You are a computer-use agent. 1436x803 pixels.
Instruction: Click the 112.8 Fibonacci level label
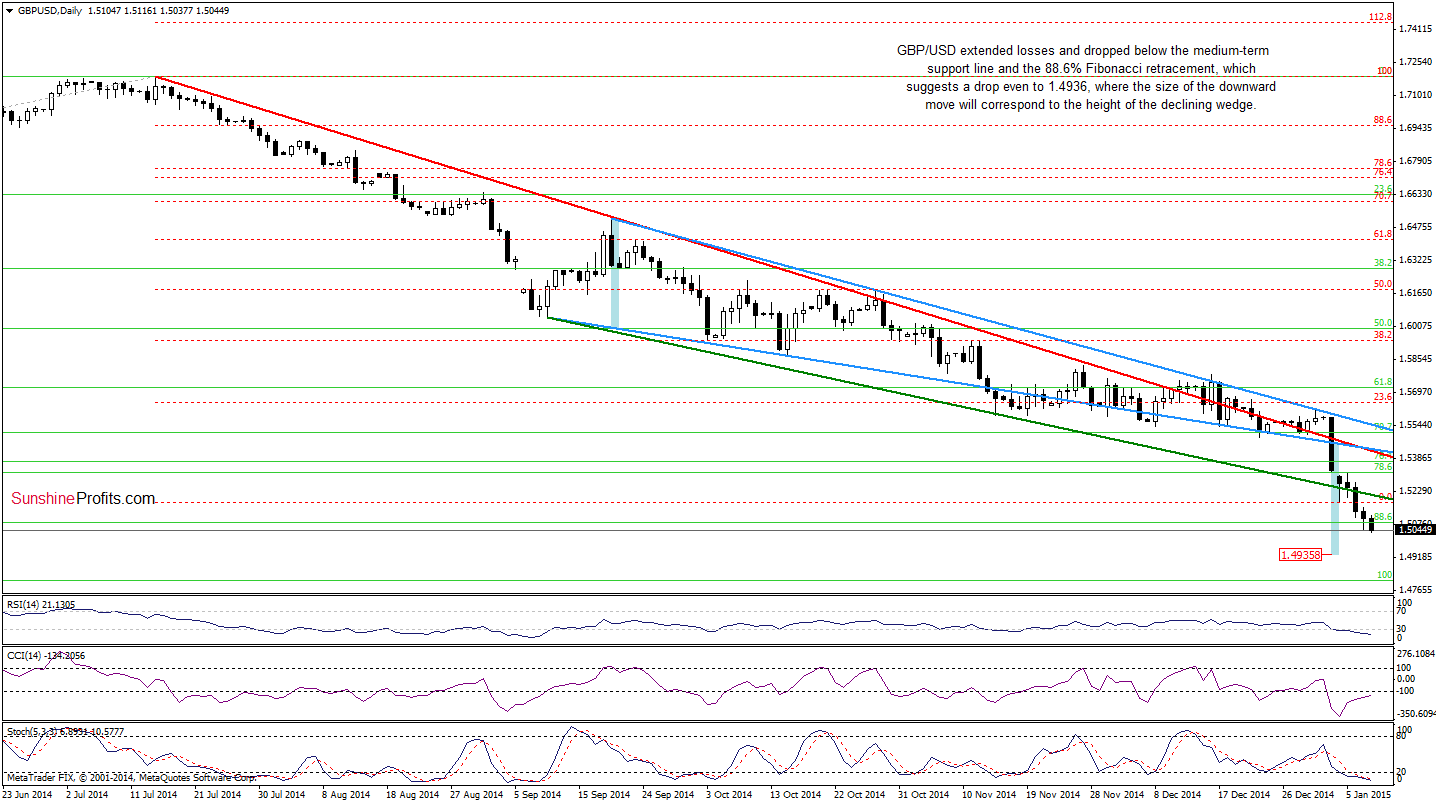[x=1380, y=17]
